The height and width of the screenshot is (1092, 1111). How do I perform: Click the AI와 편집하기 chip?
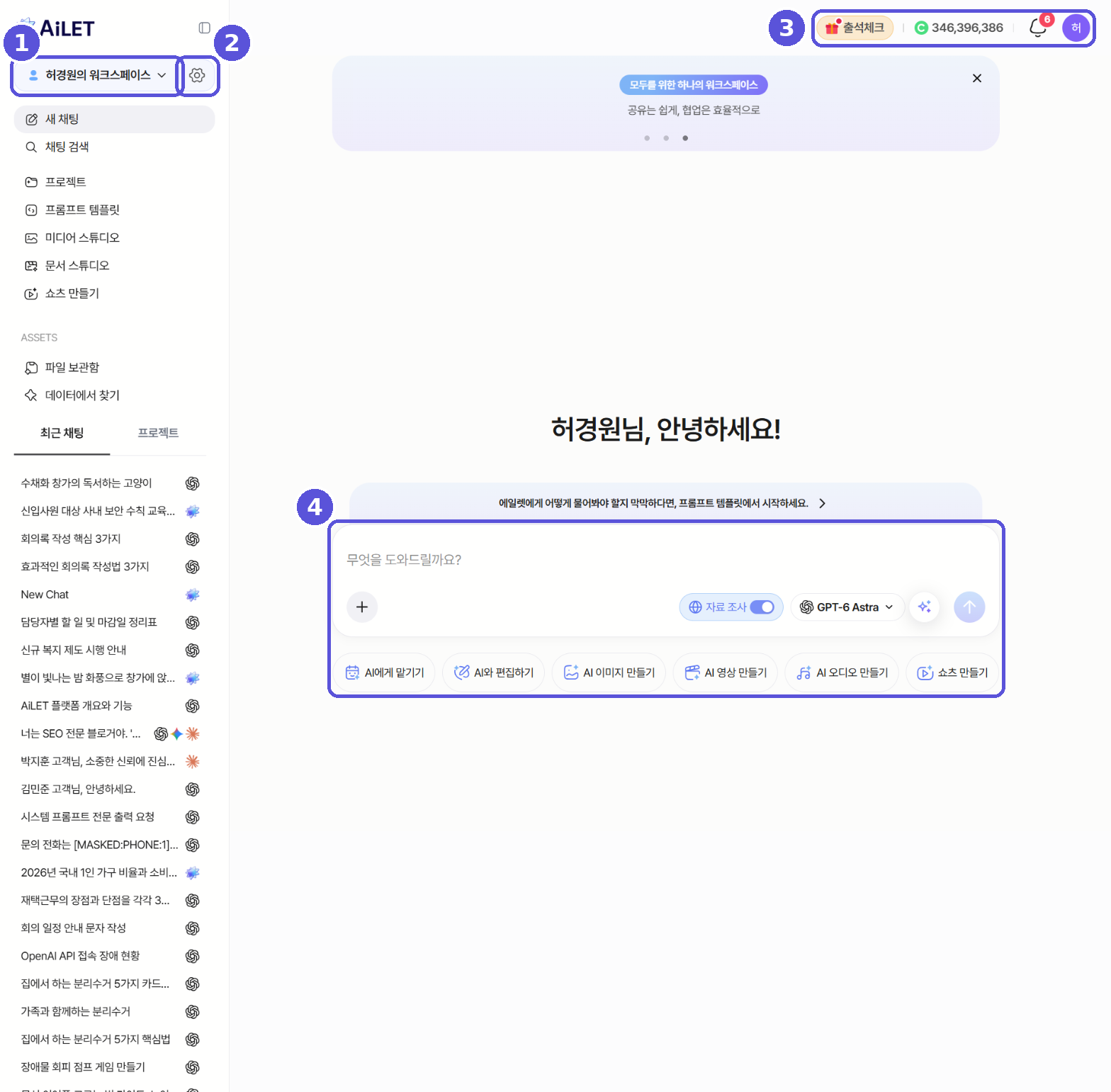(494, 672)
